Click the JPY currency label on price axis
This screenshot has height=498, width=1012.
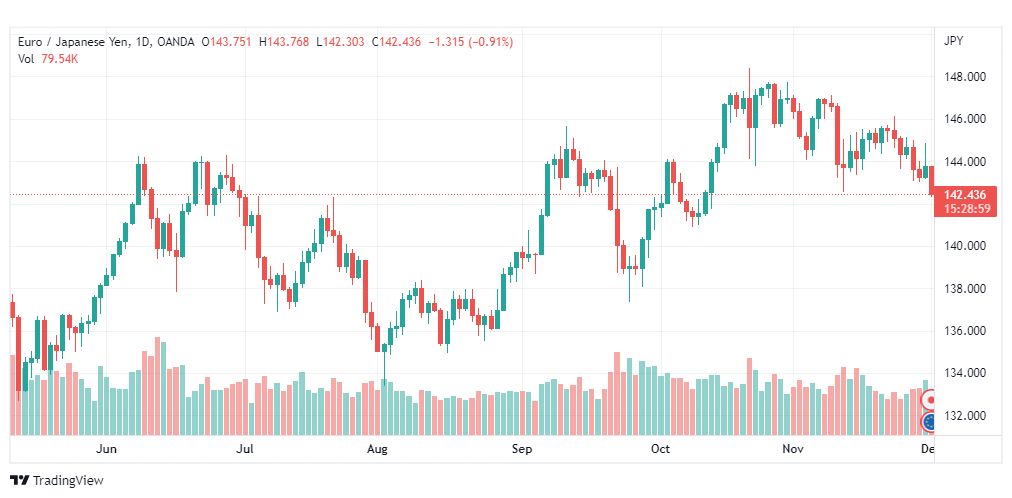[953, 41]
